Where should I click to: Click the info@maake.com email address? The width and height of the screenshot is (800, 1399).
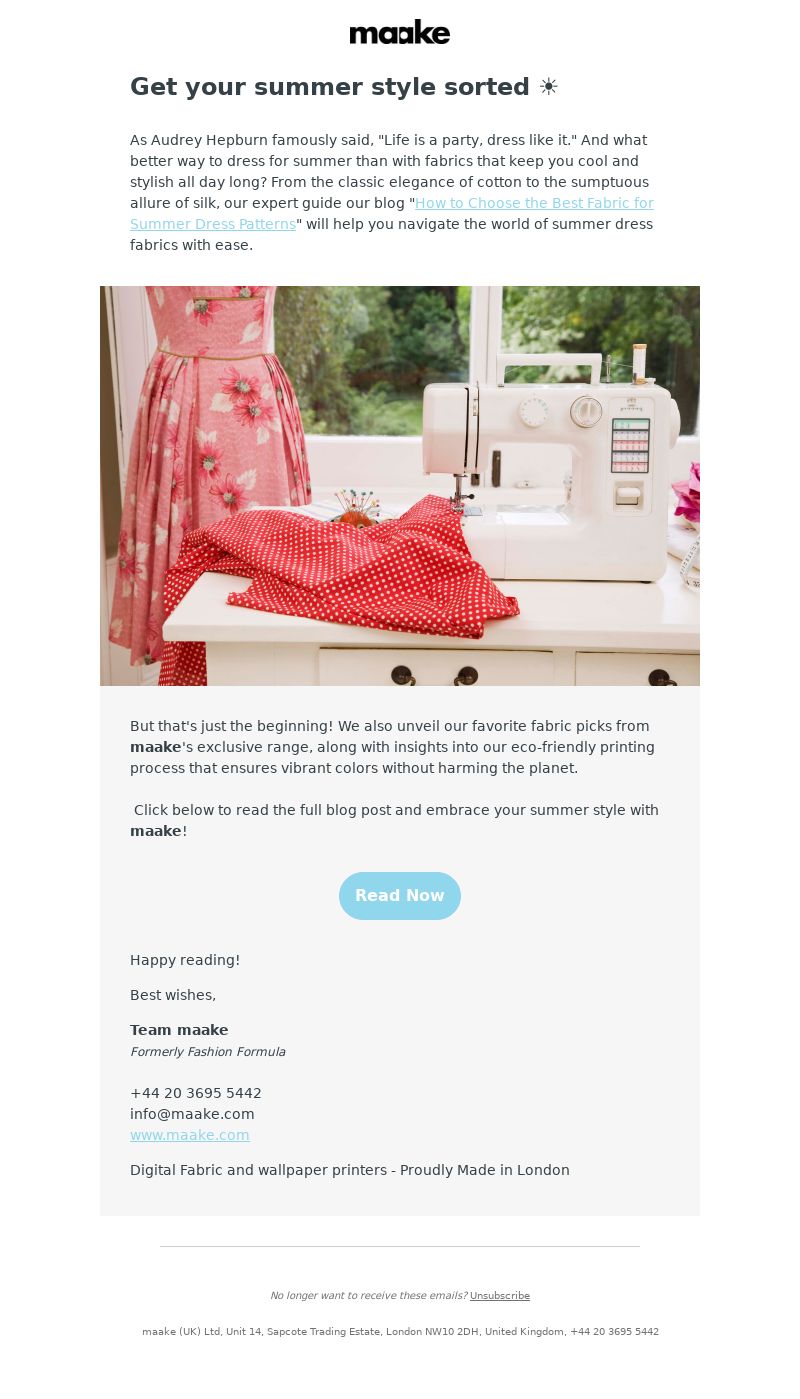tap(192, 1114)
